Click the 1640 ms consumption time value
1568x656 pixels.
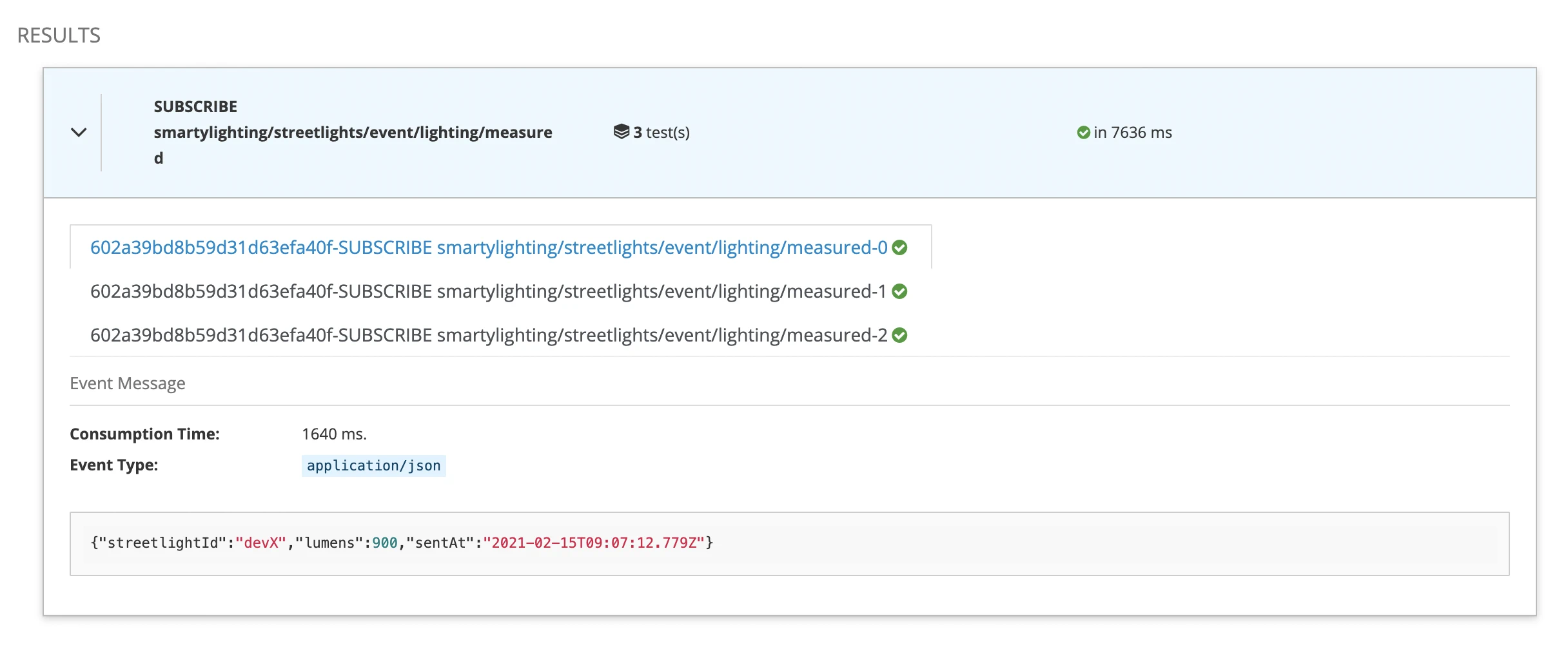tap(334, 434)
